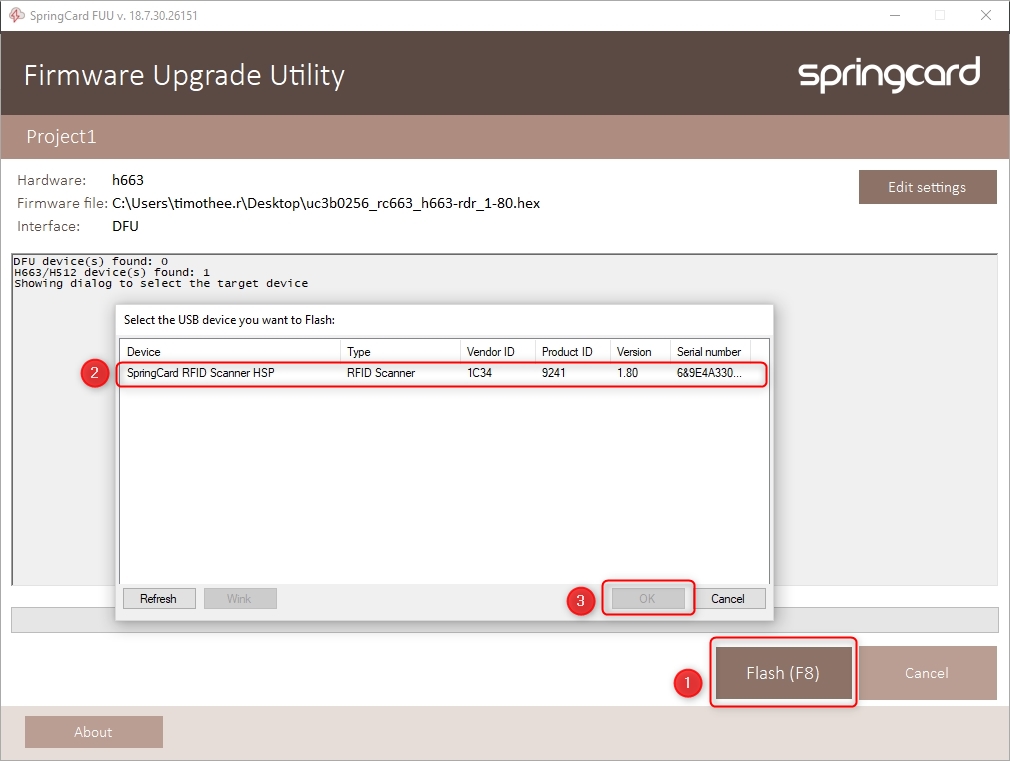The width and height of the screenshot is (1010, 761).
Task: Cancel the device selection dialog
Action: point(728,599)
